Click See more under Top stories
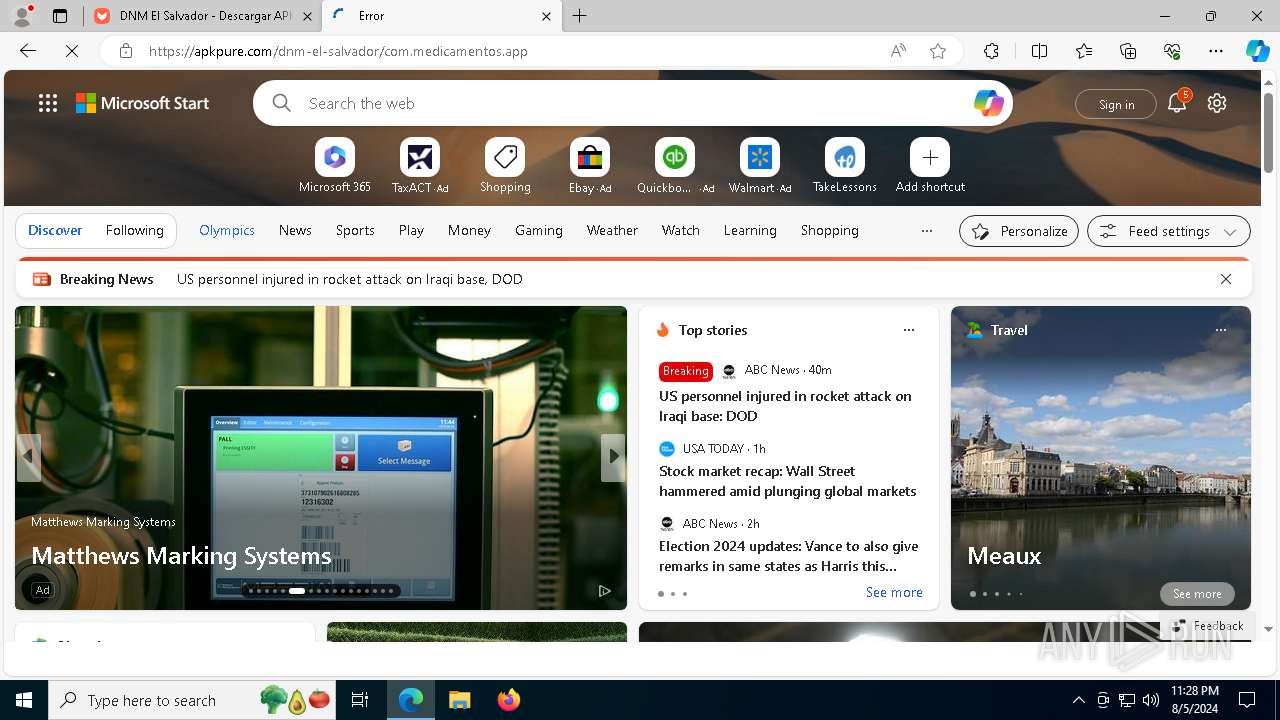 pyautogui.click(x=894, y=593)
